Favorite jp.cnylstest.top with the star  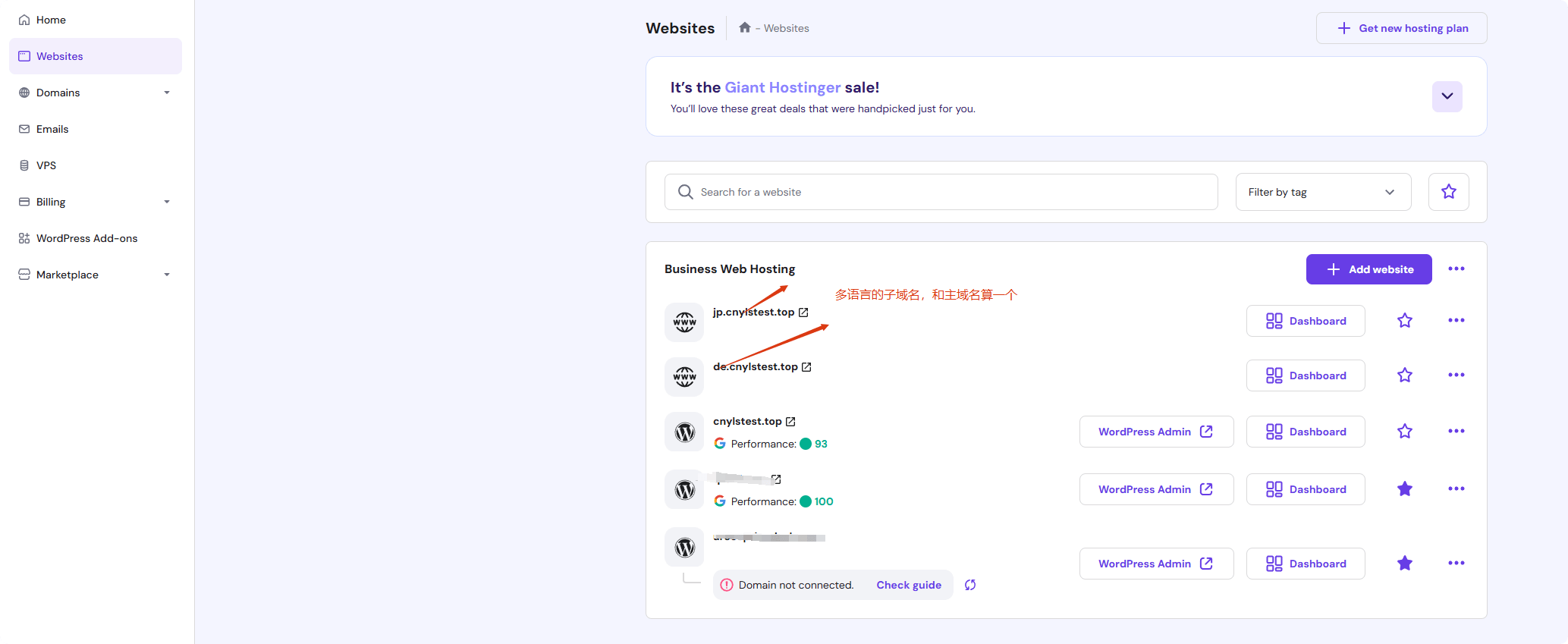tap(1404, 321)
